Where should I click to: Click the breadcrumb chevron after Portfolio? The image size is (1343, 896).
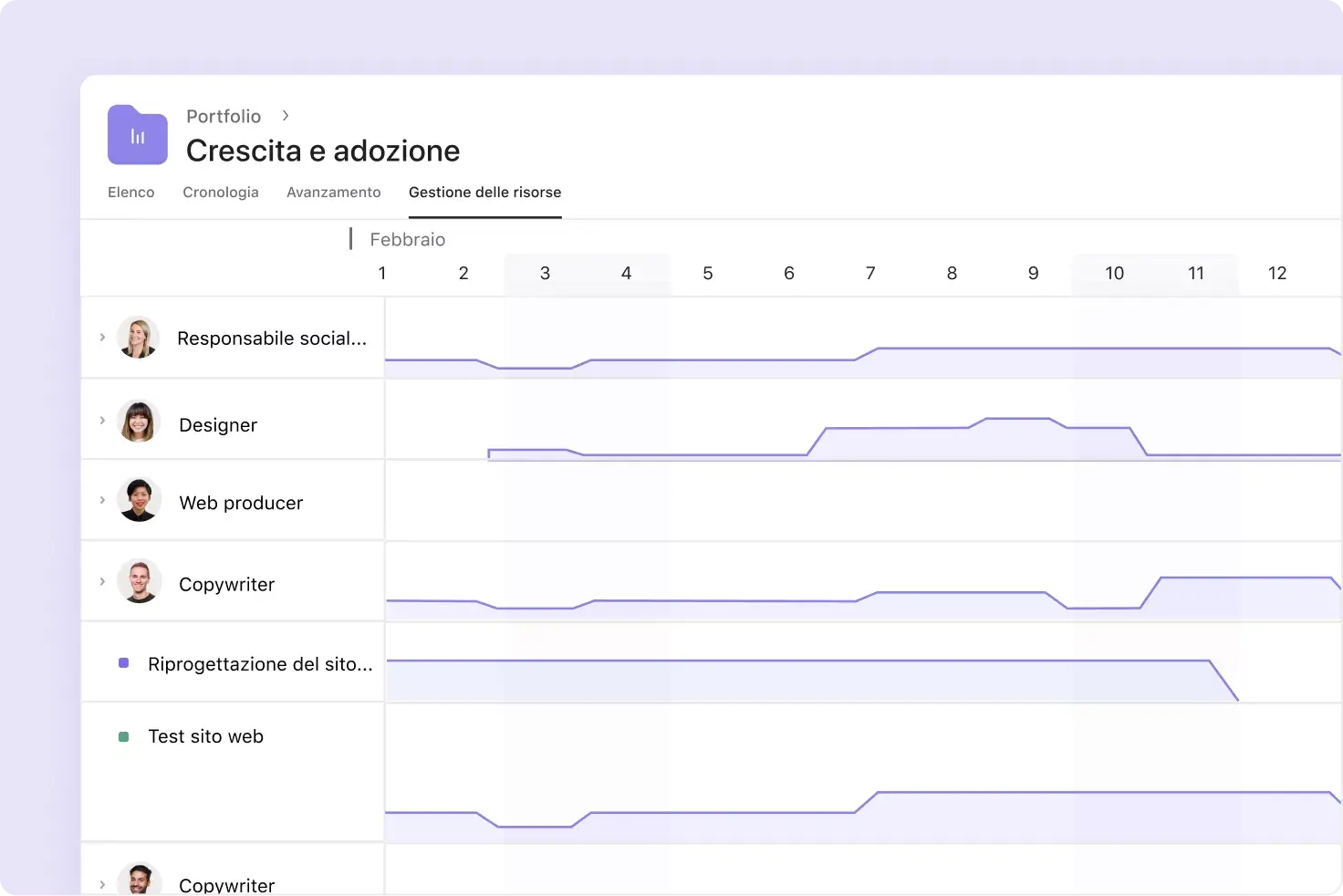click(285, 116)
